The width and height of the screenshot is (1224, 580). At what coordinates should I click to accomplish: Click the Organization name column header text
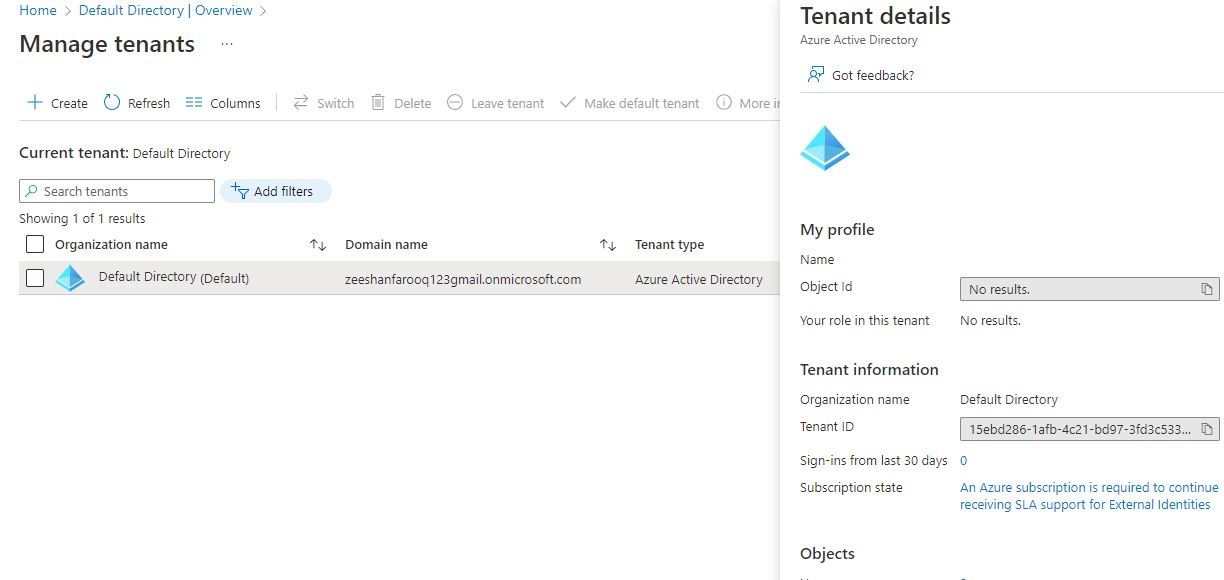[x=111, y=244]
